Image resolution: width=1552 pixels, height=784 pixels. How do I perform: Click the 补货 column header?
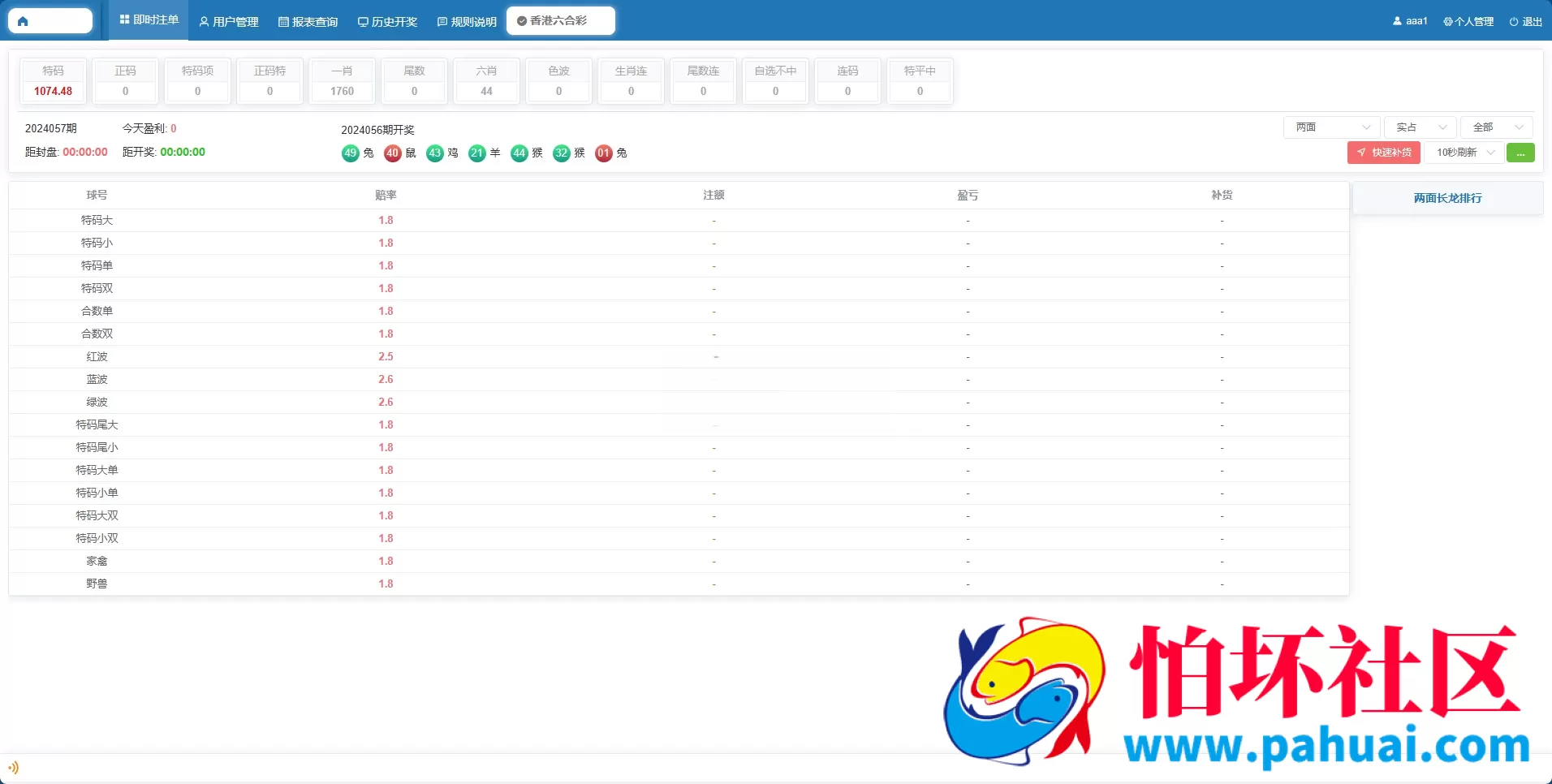1222,196
